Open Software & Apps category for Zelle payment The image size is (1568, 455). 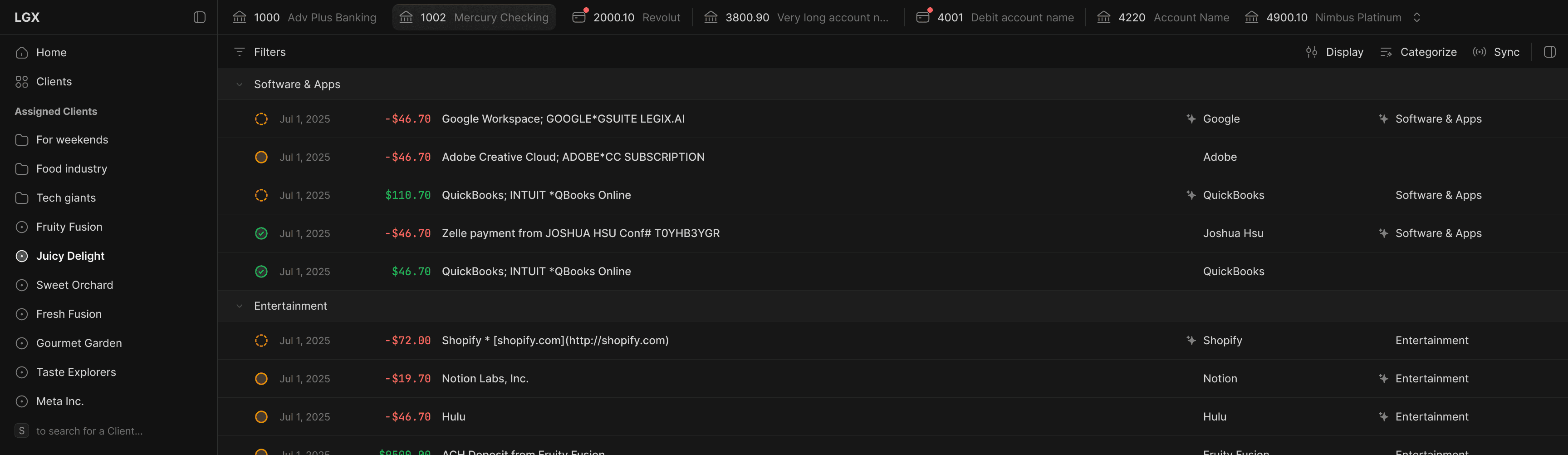1438,233
